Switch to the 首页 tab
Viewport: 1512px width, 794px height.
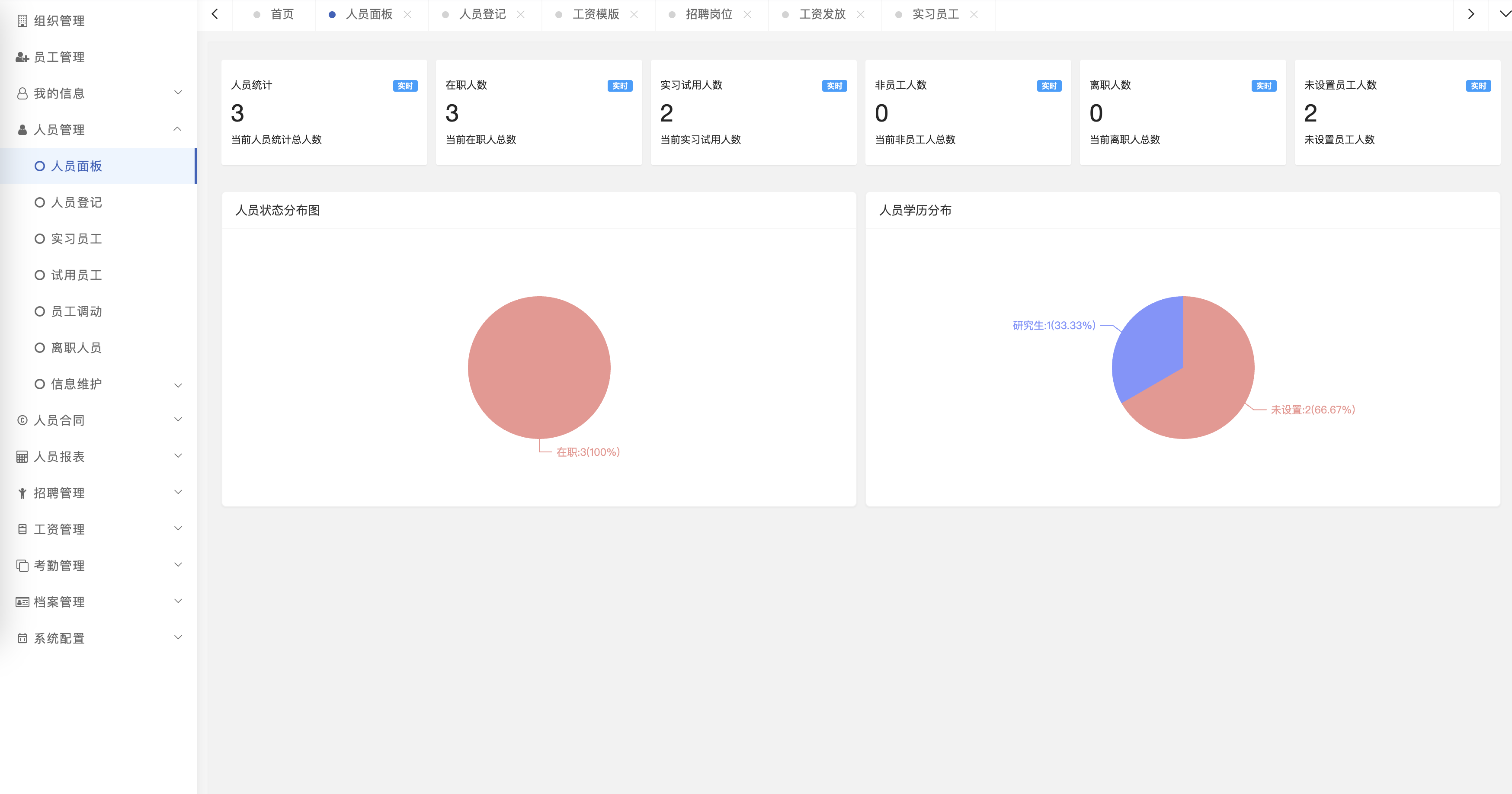click(274, 14)
